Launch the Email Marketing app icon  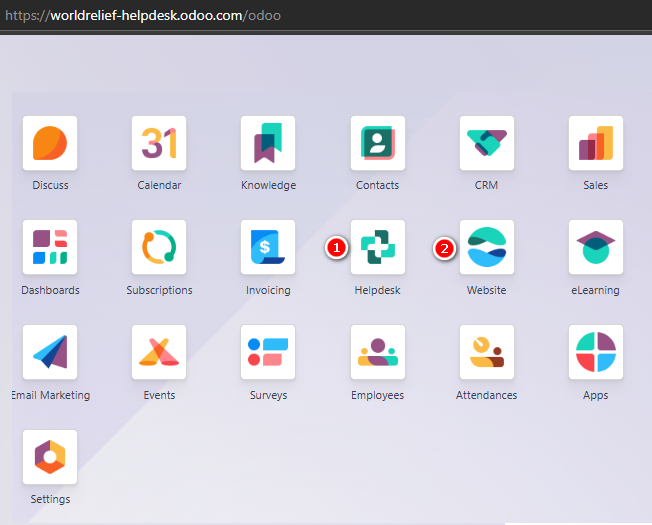click(x=50, y=352)
